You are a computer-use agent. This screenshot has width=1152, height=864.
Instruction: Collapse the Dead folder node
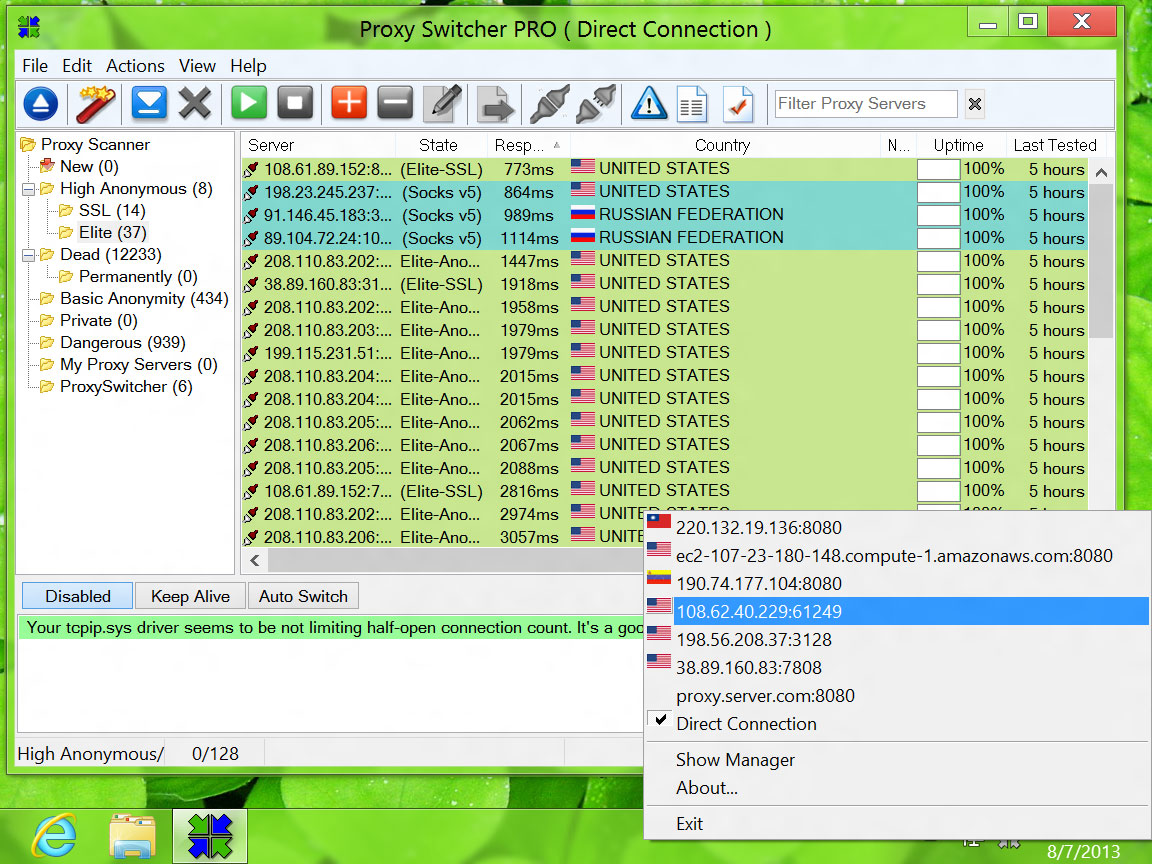[x=29, y=256]
